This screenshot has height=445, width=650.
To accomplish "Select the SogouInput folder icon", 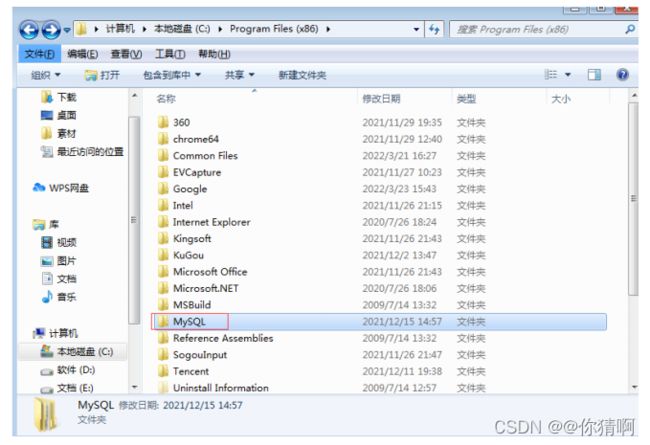I will [163, 355].
